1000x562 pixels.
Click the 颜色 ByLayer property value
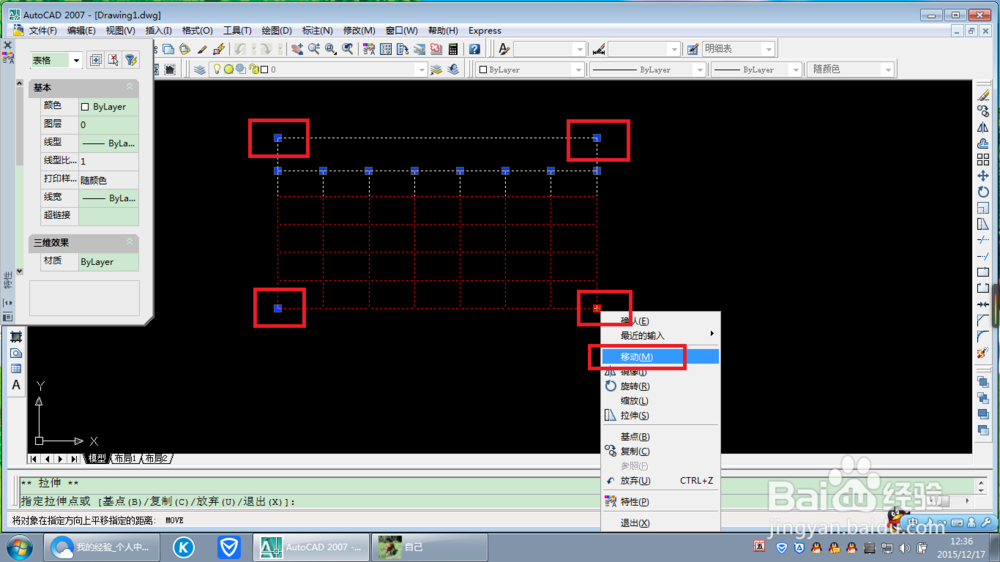(x=108, y=107)
